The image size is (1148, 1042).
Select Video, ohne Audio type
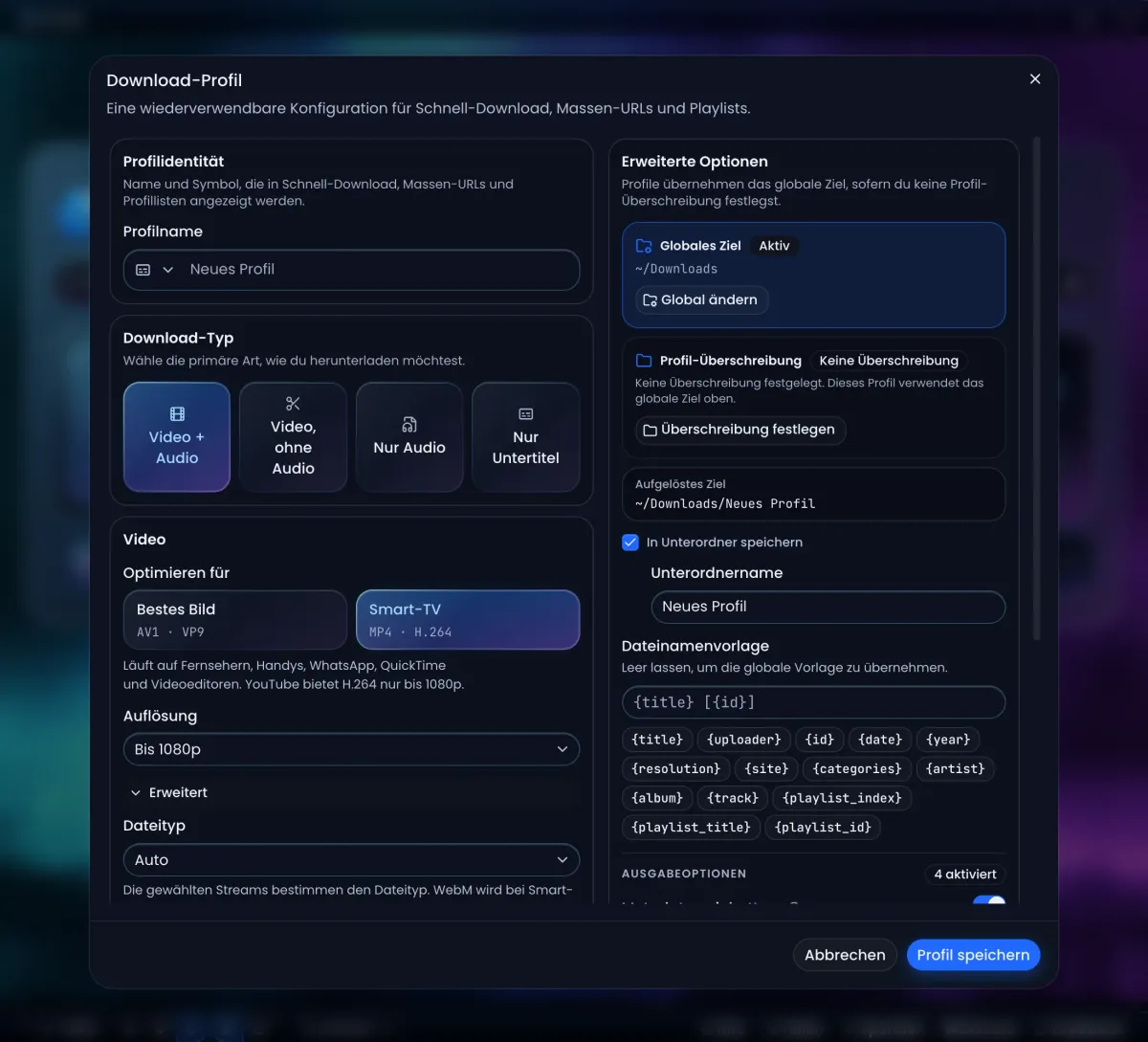(x=293, y=437)
